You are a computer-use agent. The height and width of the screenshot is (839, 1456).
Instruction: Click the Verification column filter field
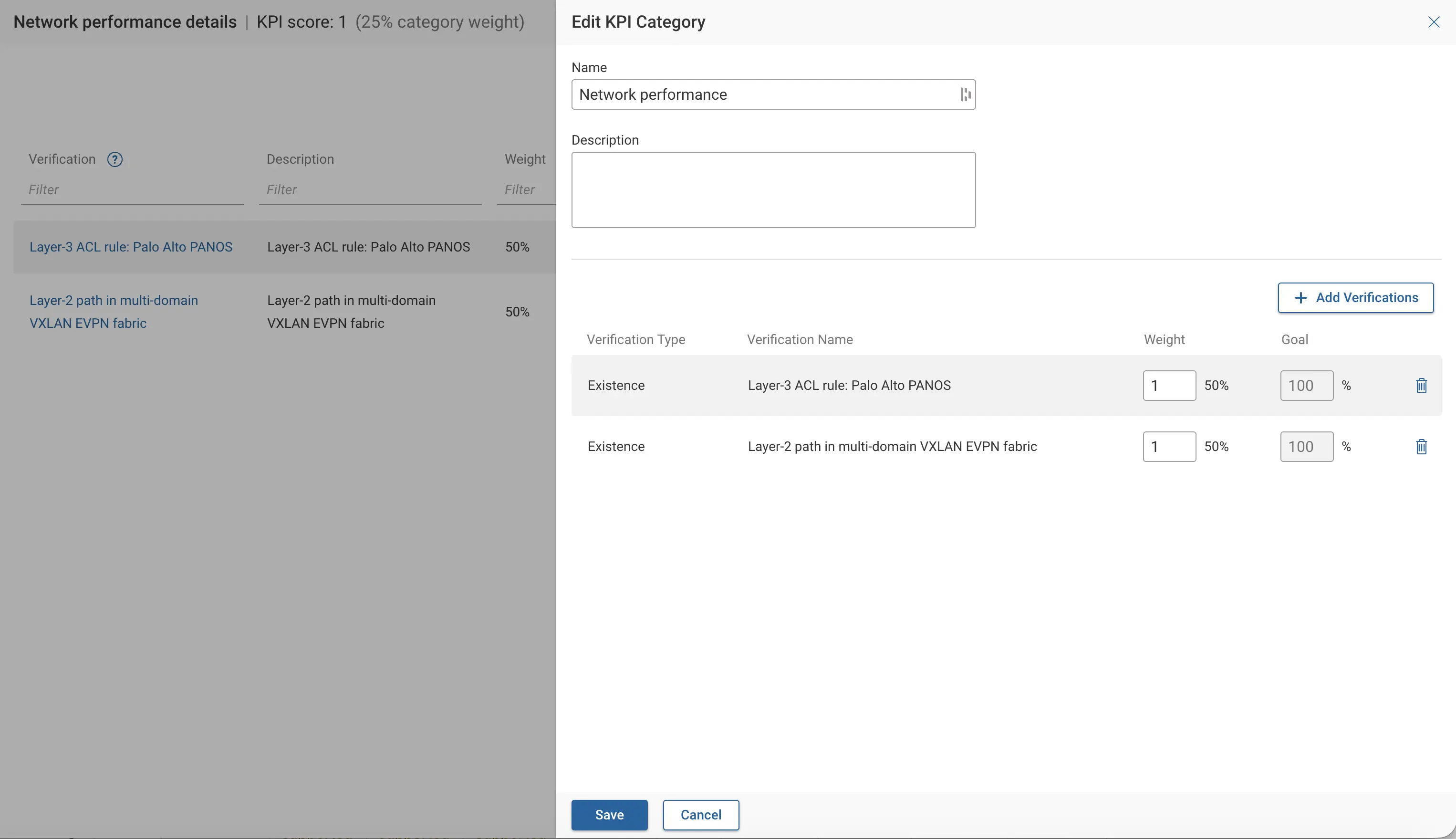133,190
